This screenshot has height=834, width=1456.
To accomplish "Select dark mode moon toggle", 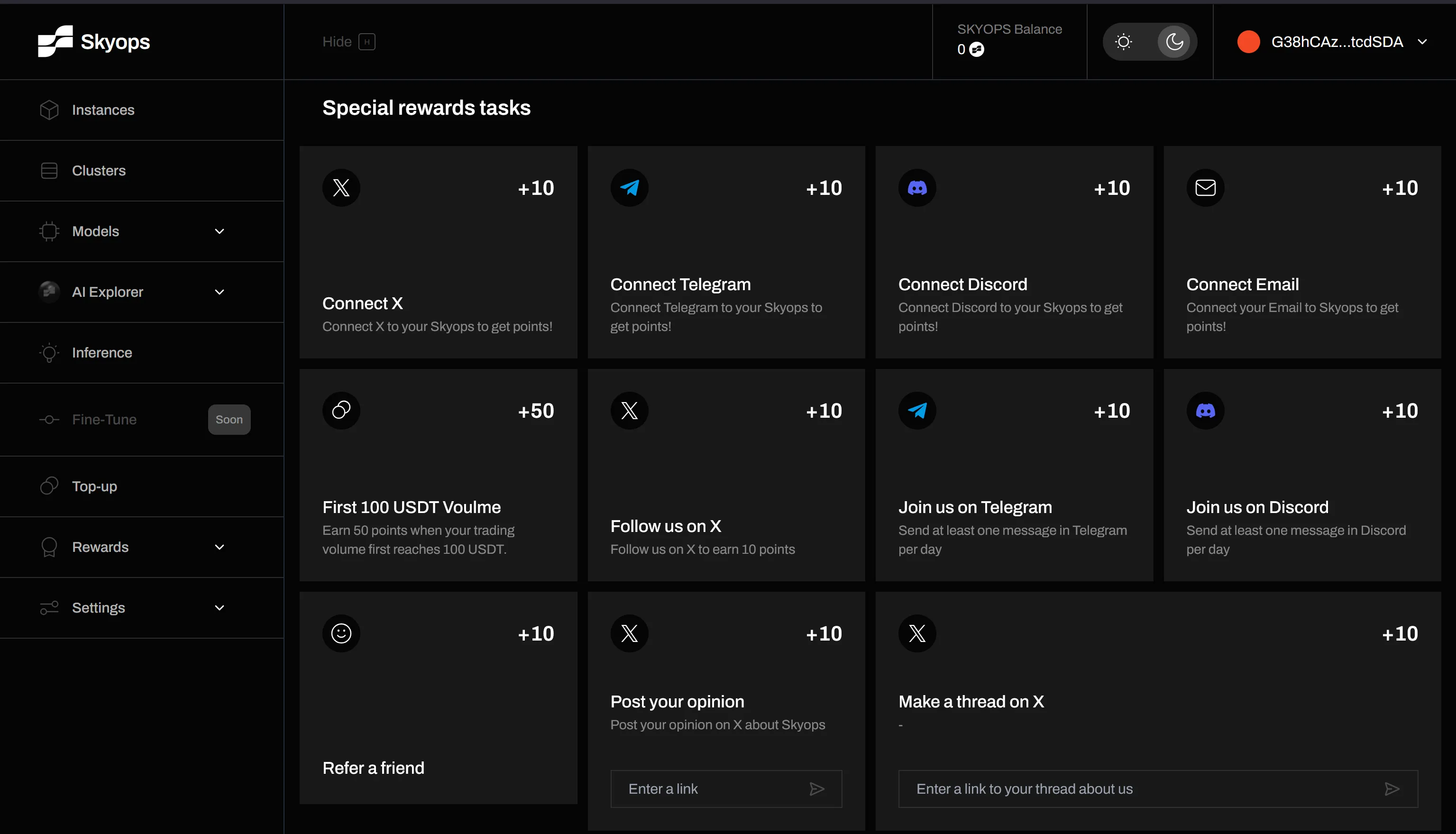I will (x=1173, y=42).
